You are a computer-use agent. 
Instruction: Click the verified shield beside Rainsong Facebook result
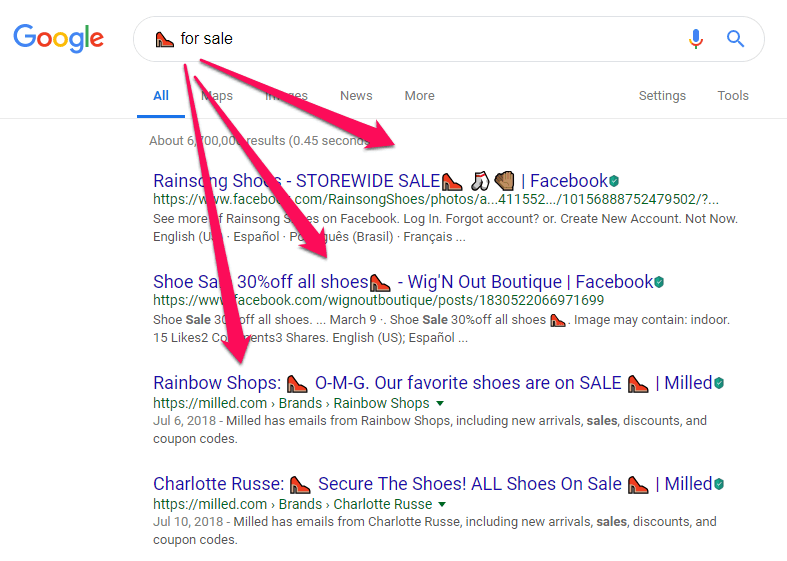(x=614, y=181)
